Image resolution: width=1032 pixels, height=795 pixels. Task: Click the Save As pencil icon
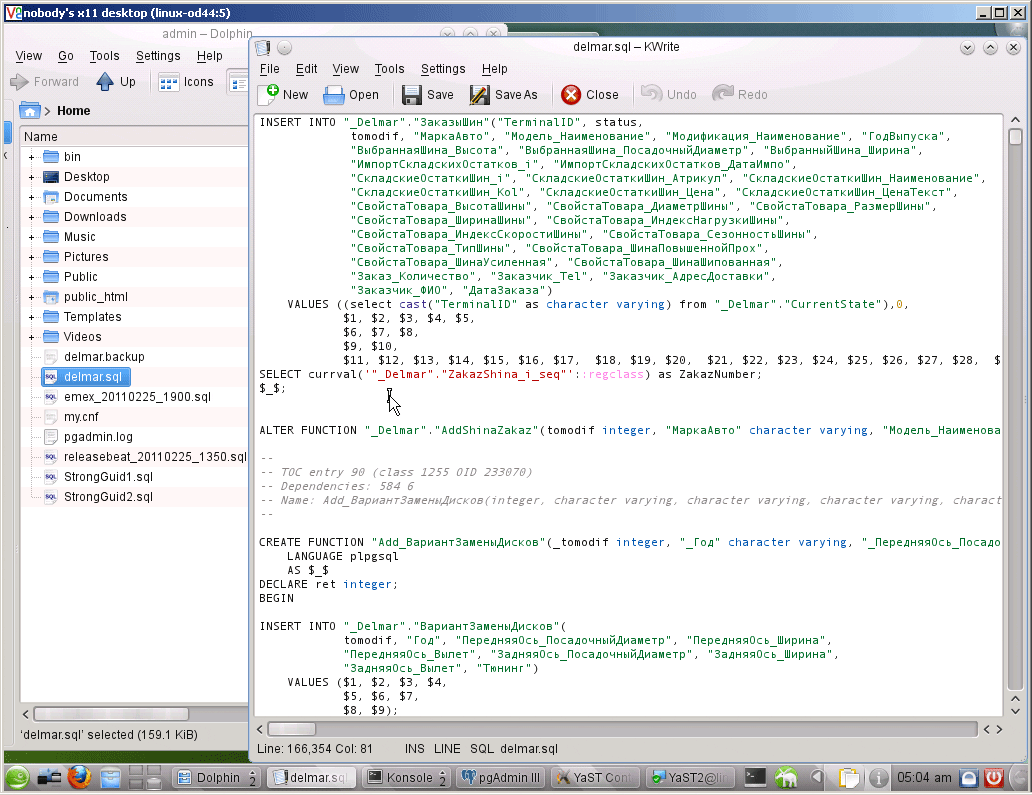(480, 95)
